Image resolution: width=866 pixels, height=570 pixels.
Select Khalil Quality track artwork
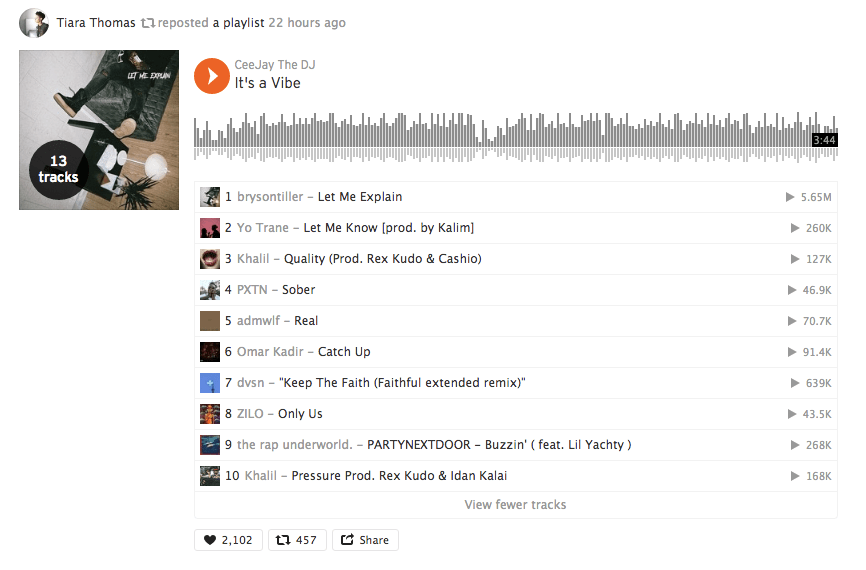210,258
